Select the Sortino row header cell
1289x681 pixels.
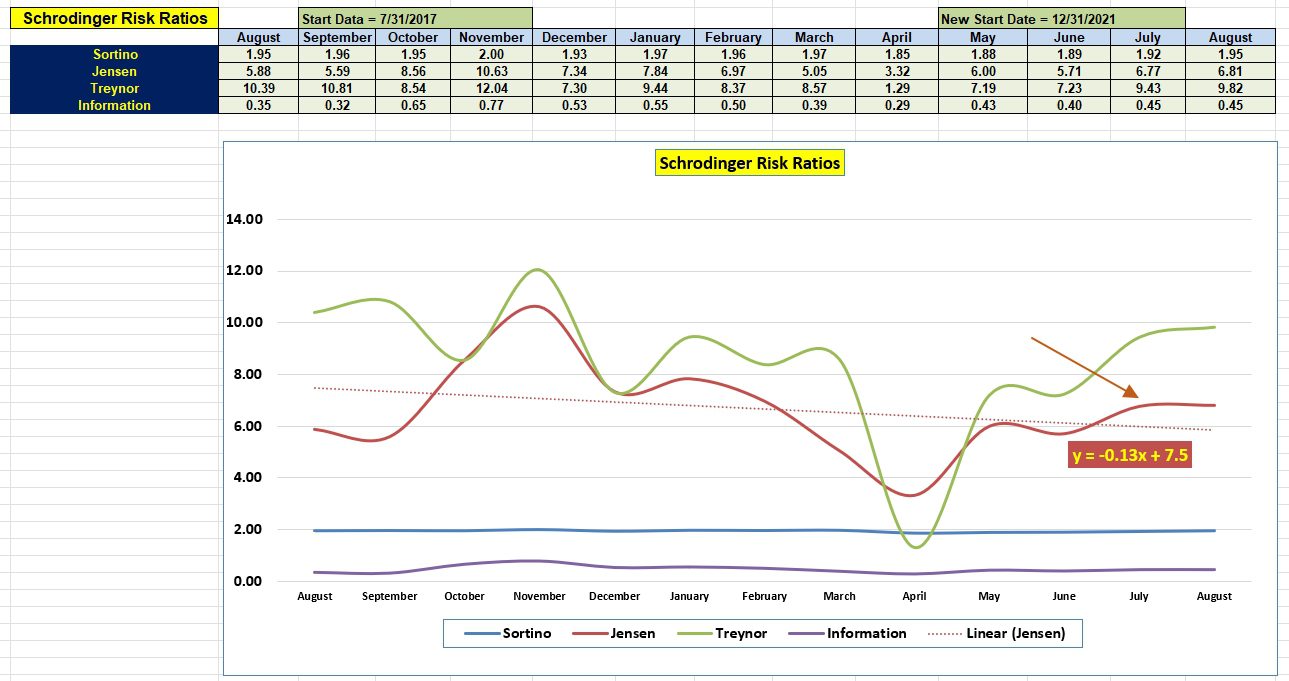(x=115, y=54)
